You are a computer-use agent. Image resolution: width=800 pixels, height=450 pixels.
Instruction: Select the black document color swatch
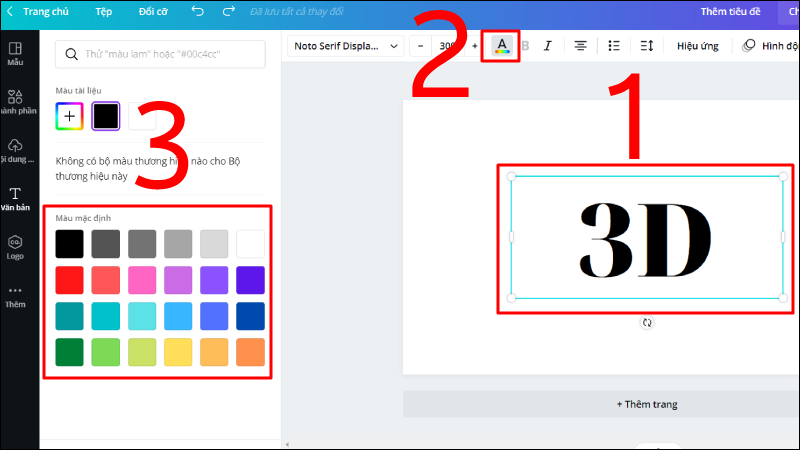106,116
